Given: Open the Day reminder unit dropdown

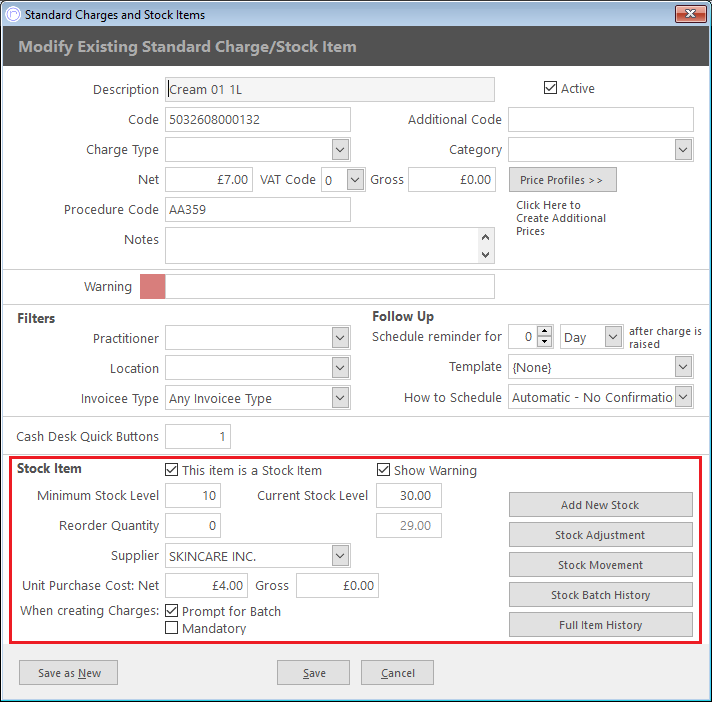Looking at the screenshot, I should point(613,336).
